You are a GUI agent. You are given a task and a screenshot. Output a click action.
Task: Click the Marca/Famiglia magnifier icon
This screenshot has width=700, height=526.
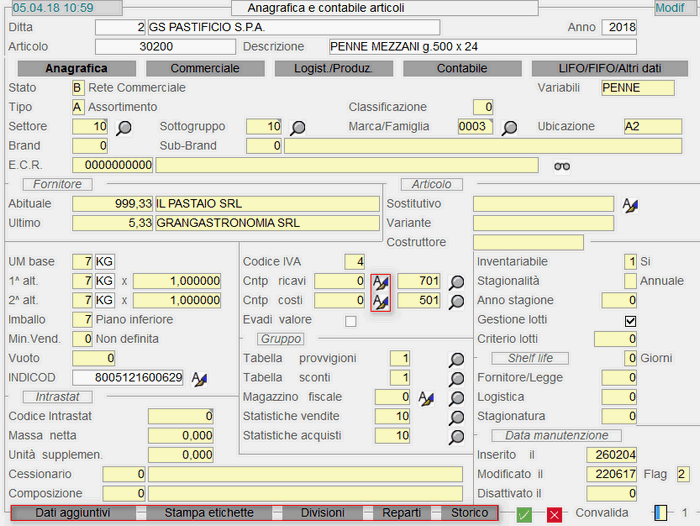point(510,127)
